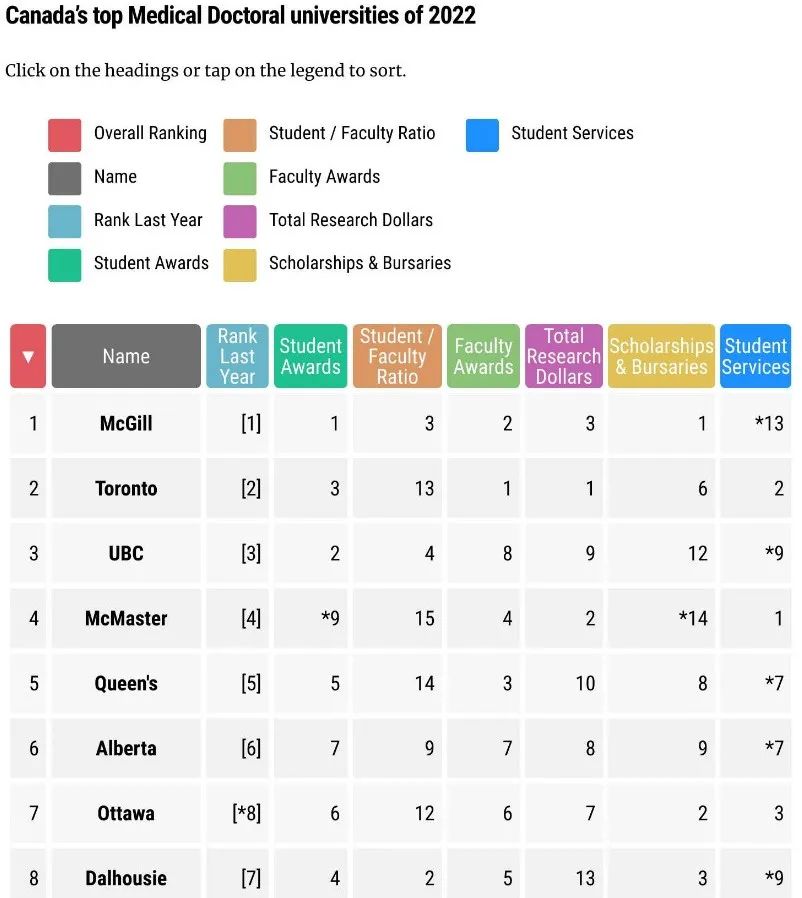Sort by Student Services column header
This screenshot has width=802, height=898.
tap(756, 356)
